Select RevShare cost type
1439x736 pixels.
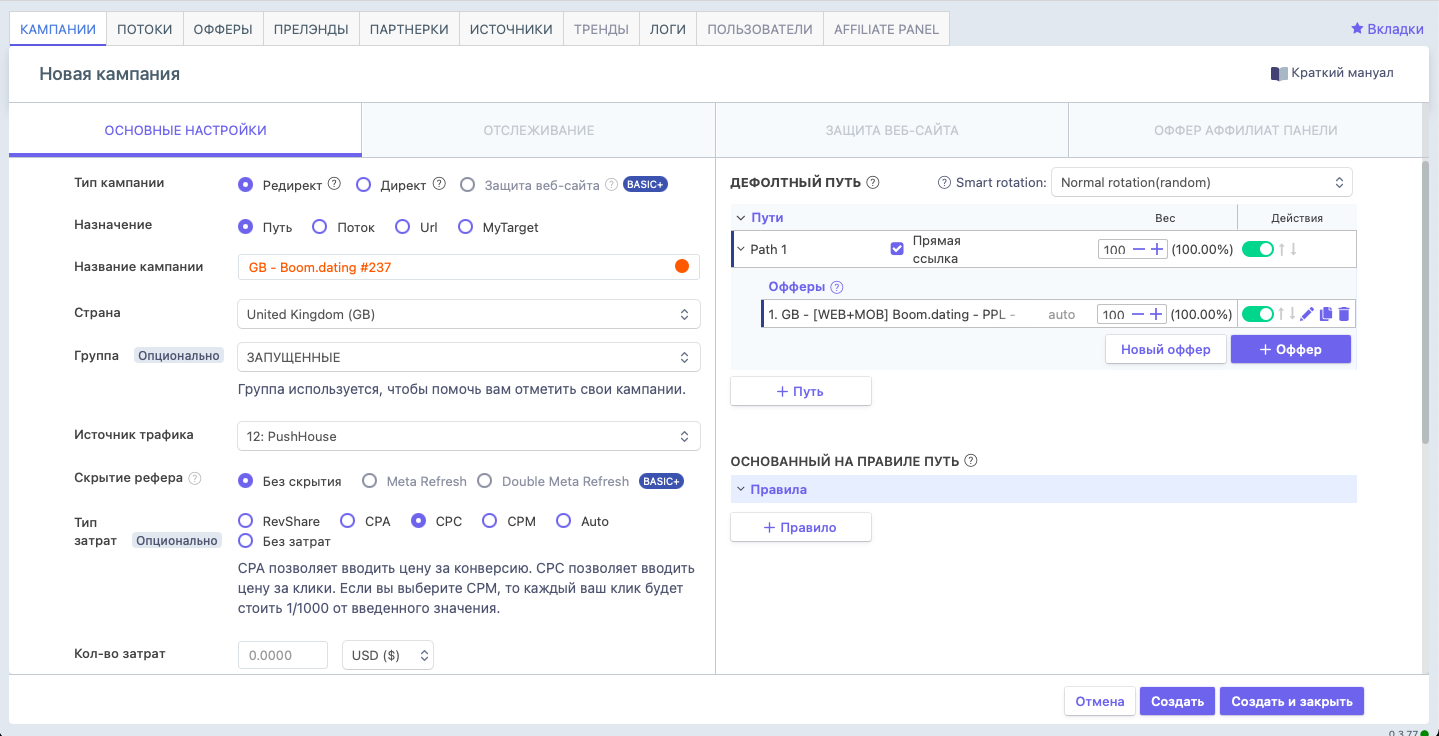pos(245,521)
